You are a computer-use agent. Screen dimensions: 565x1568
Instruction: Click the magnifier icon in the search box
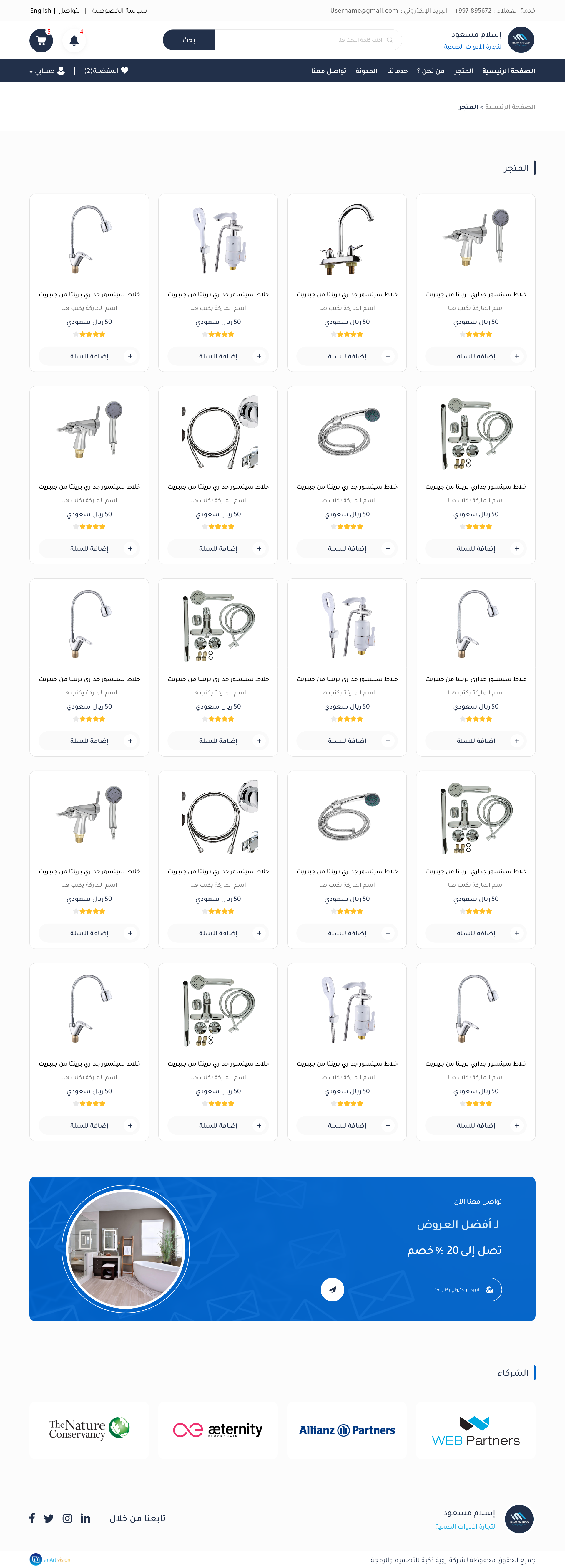390,39
